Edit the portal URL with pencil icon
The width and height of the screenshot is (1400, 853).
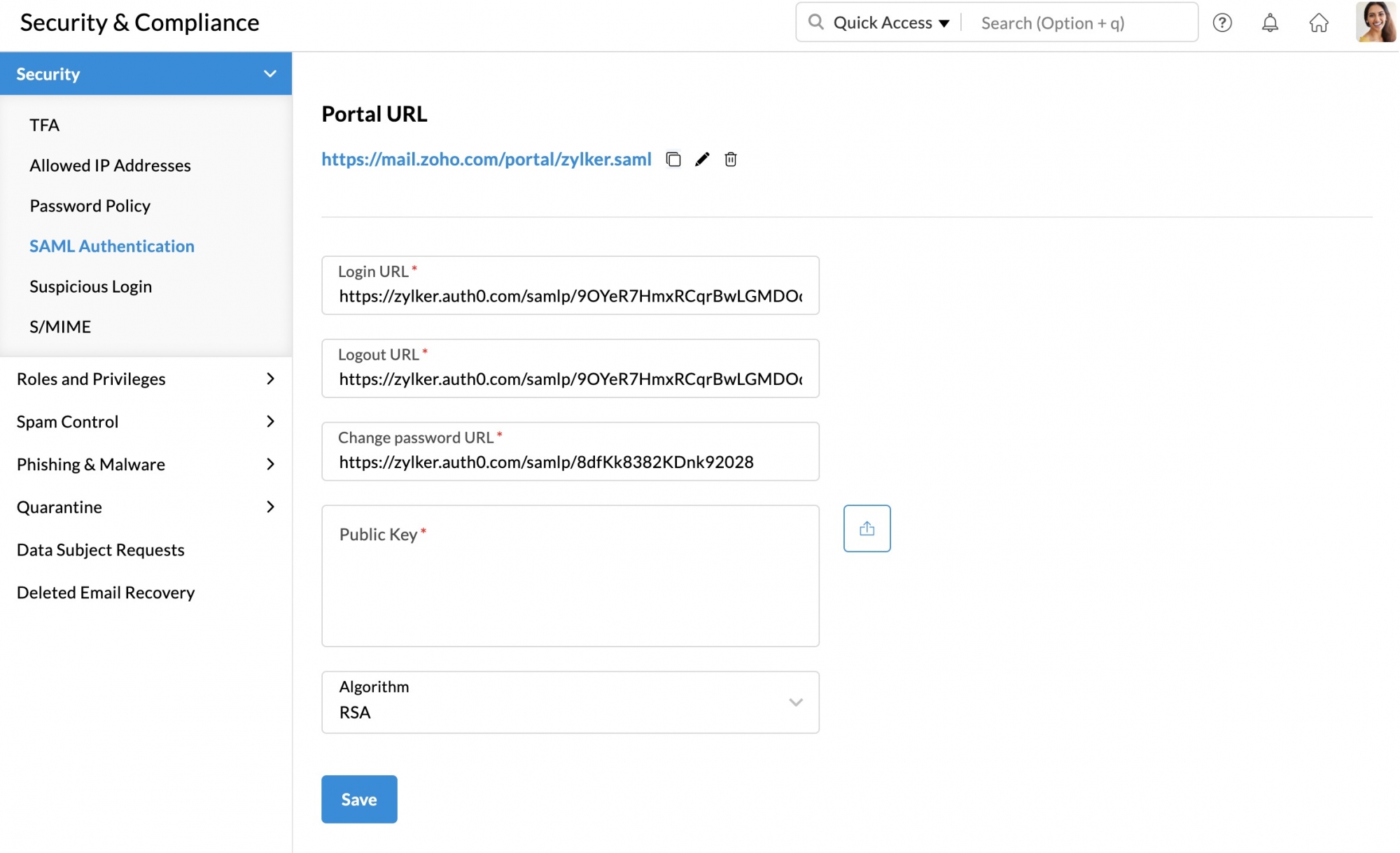point(702,160)
